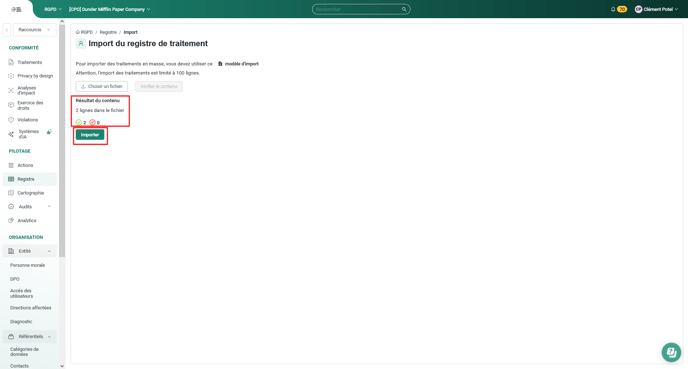Open the modèle d'import link
688x369 pixels.
242,64
